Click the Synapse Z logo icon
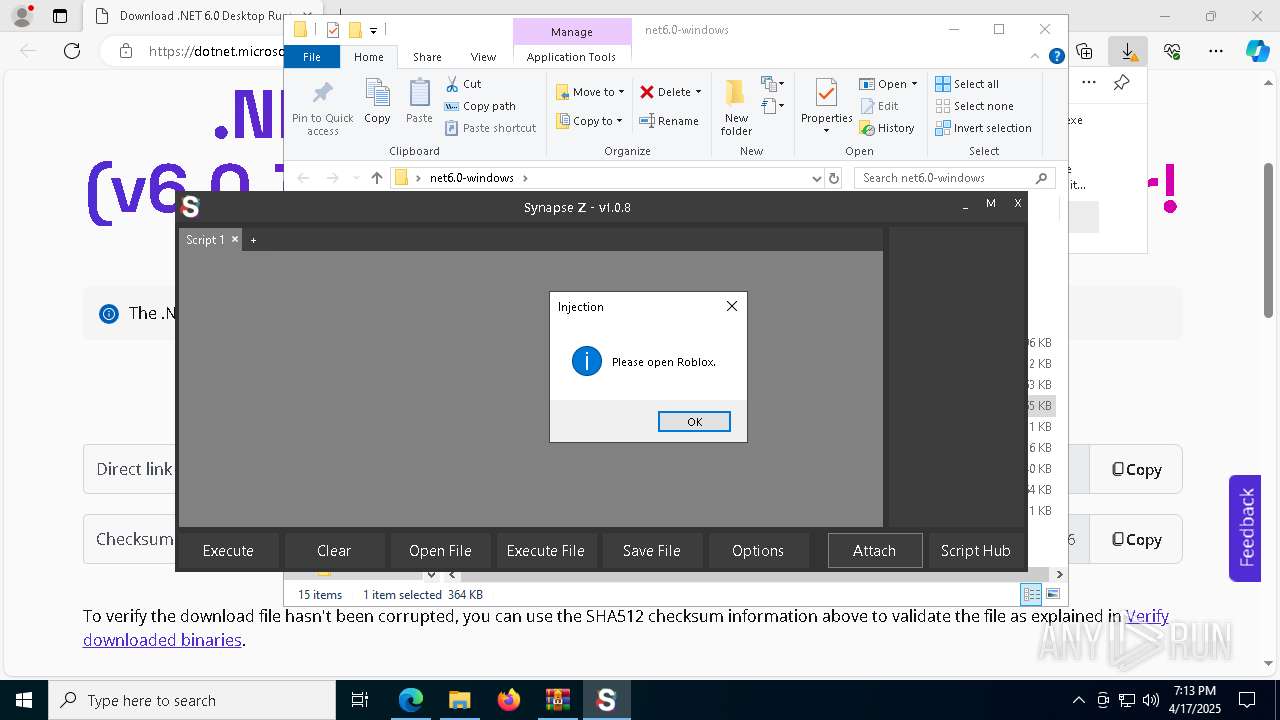Screen dimensions: 1280x720 click(x=191, y=207)
